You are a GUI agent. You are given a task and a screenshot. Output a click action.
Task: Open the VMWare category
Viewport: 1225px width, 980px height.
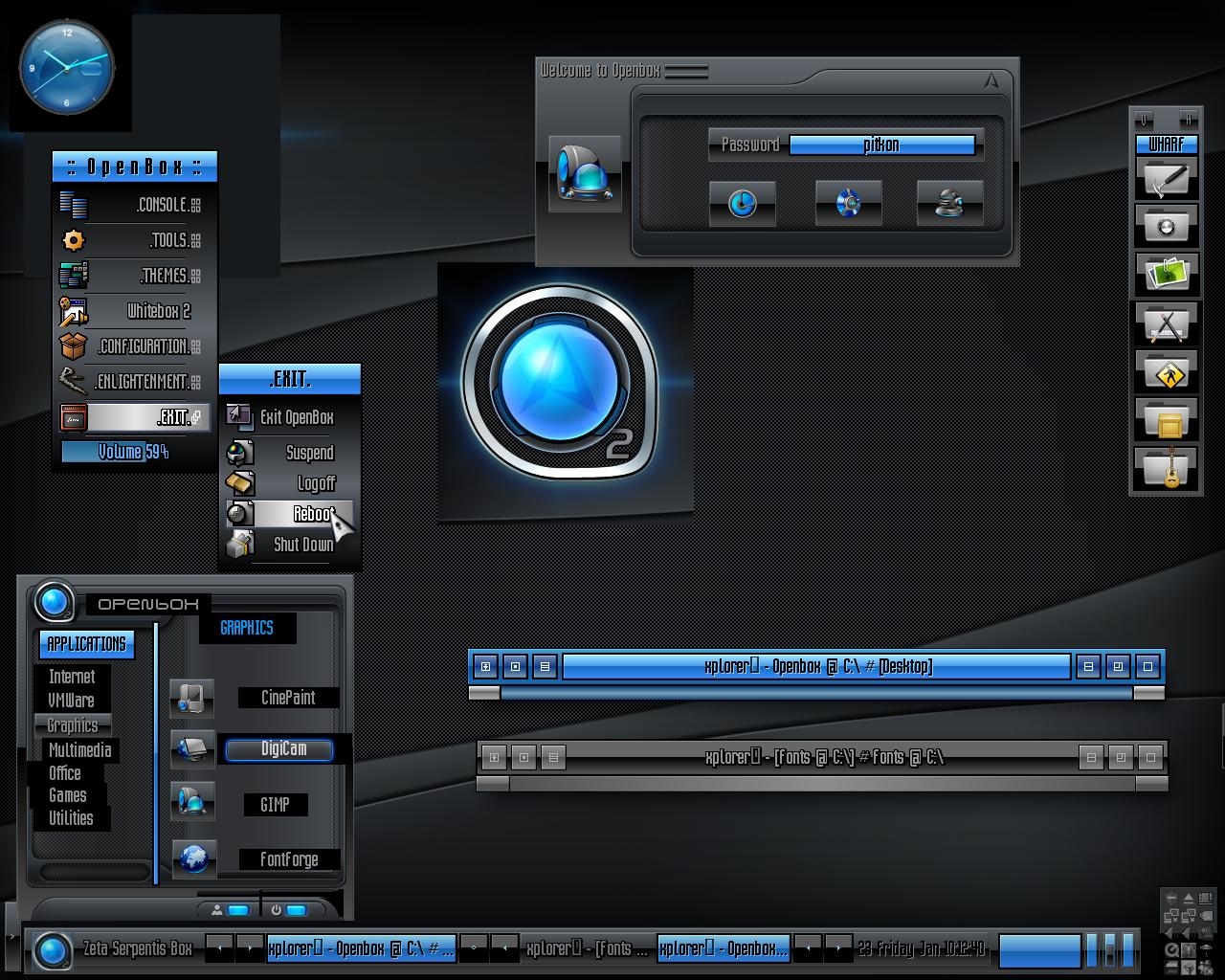click(73, 701)
